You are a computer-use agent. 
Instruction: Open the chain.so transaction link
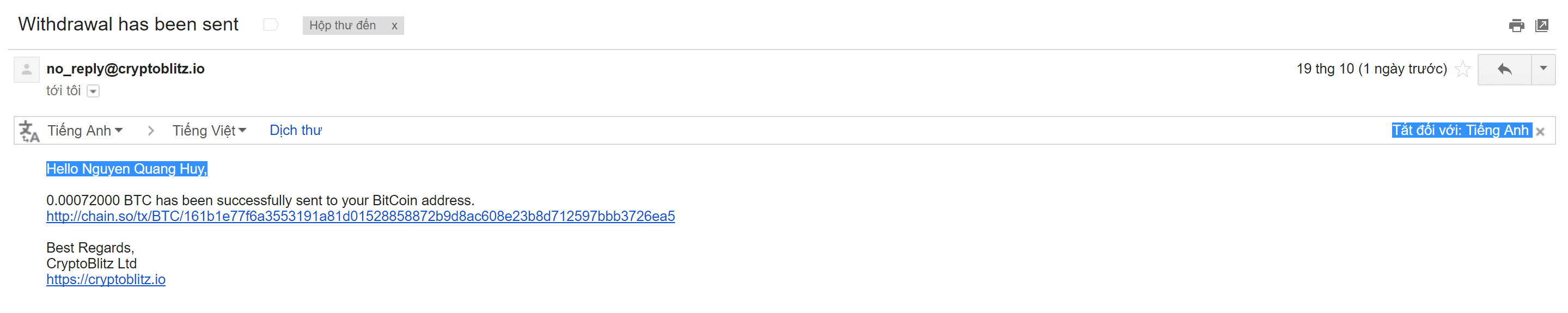pos(361,216)
